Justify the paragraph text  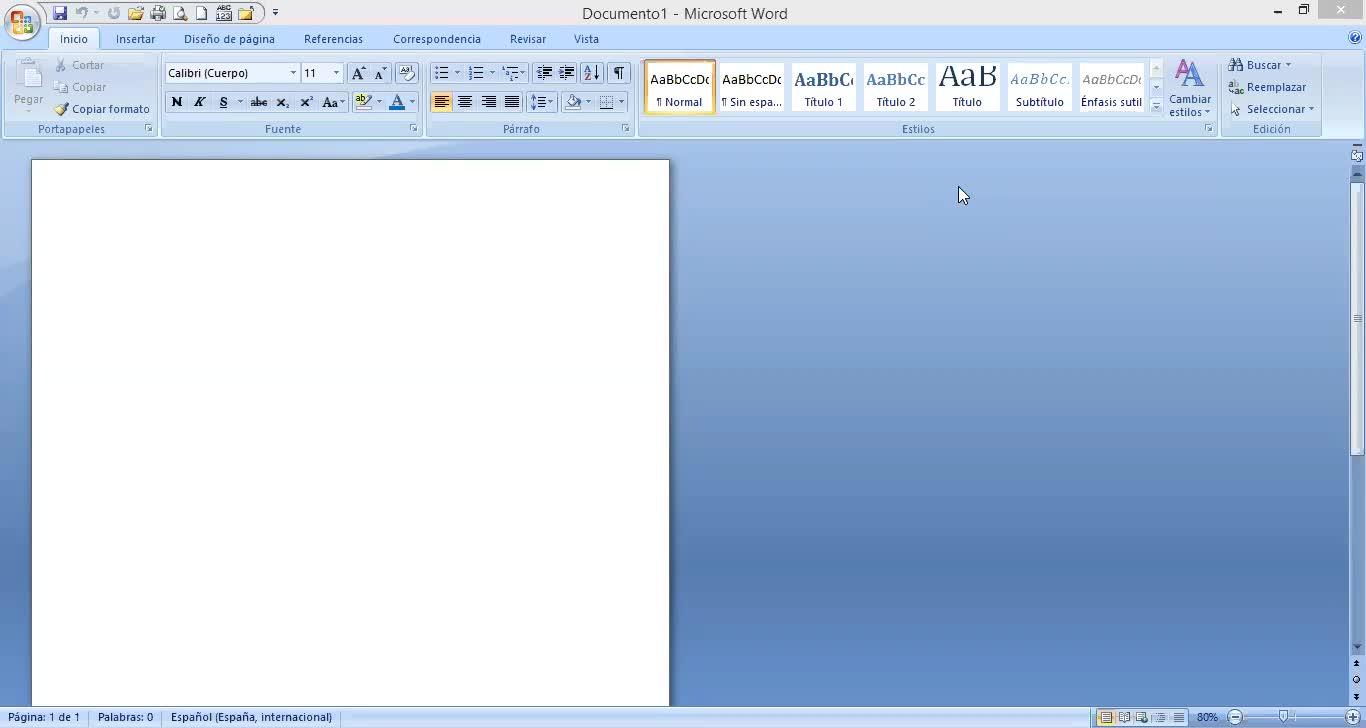(512, 102)
